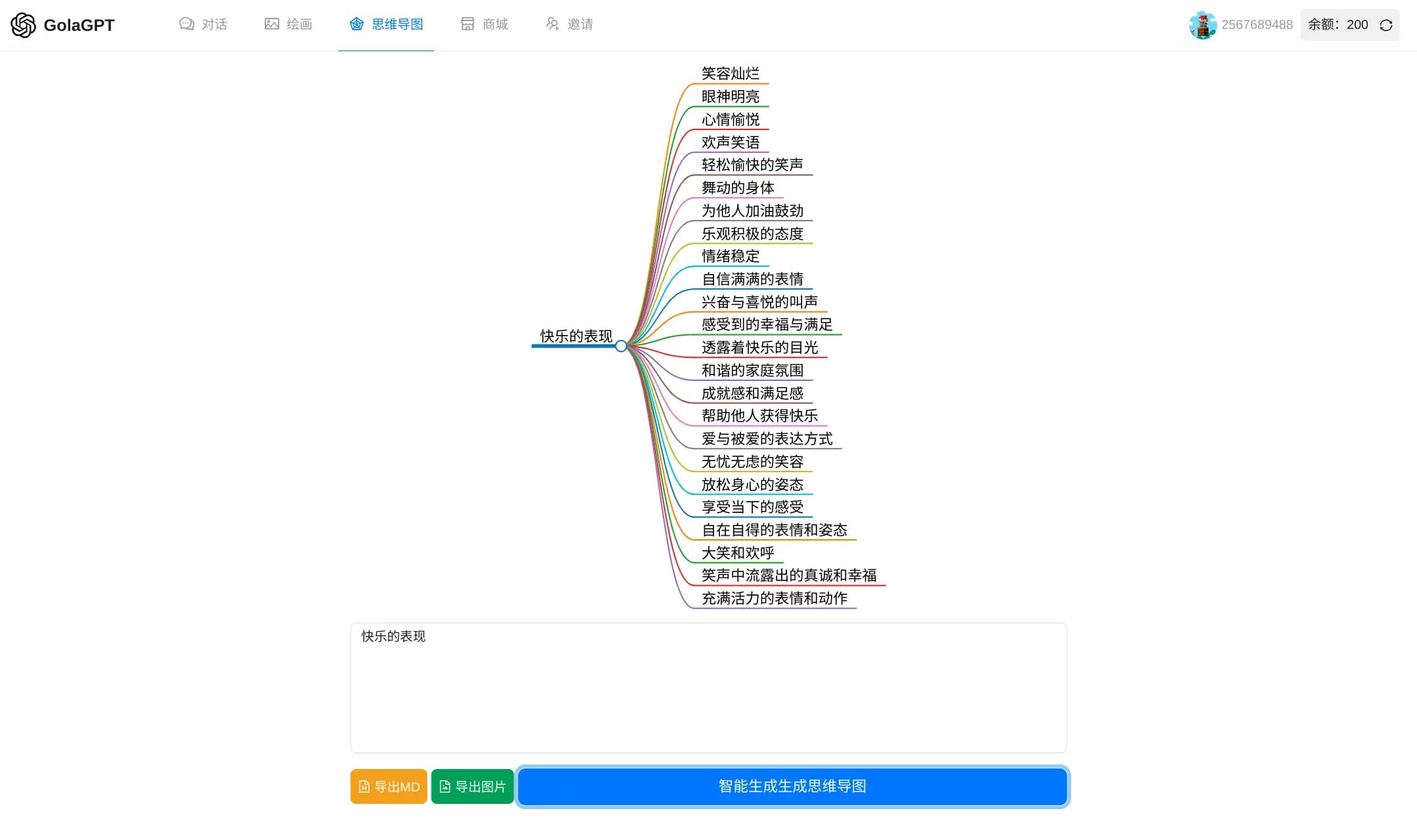Focus the mind map topic text area
Image resolution: width=1417 pixels, height=840 pixels.
click(708, 688)
